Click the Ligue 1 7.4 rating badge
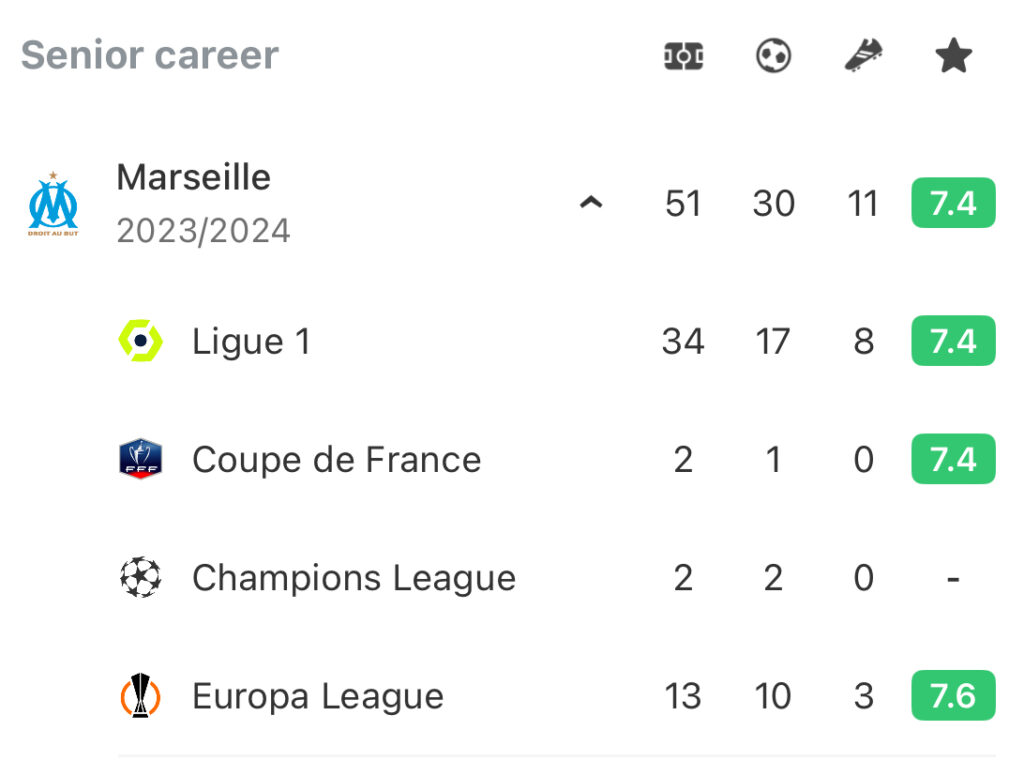The height and width of the screenshot is (776, 1024). [953, 340]
